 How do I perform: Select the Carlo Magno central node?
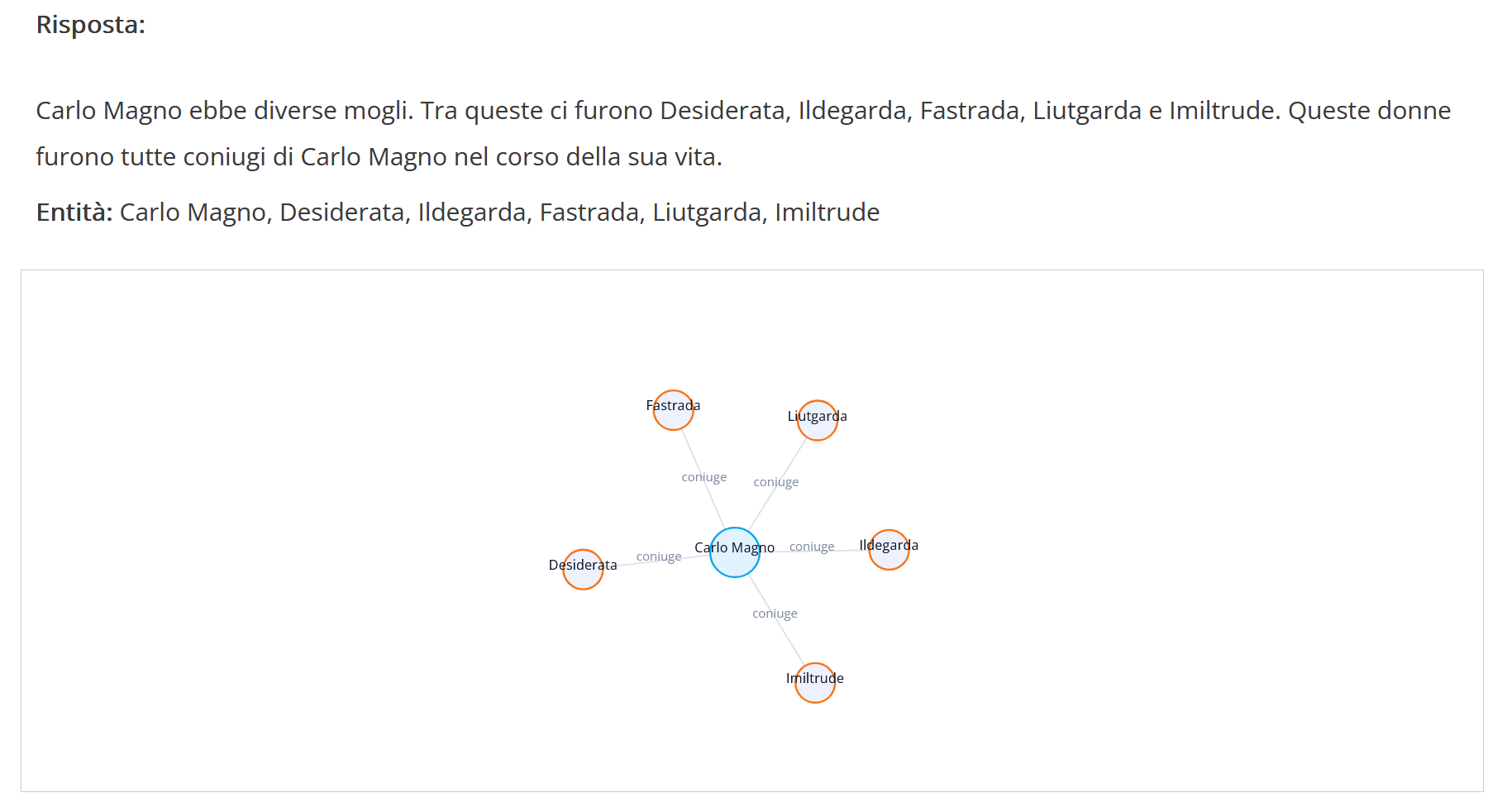(x=734, y=552)
